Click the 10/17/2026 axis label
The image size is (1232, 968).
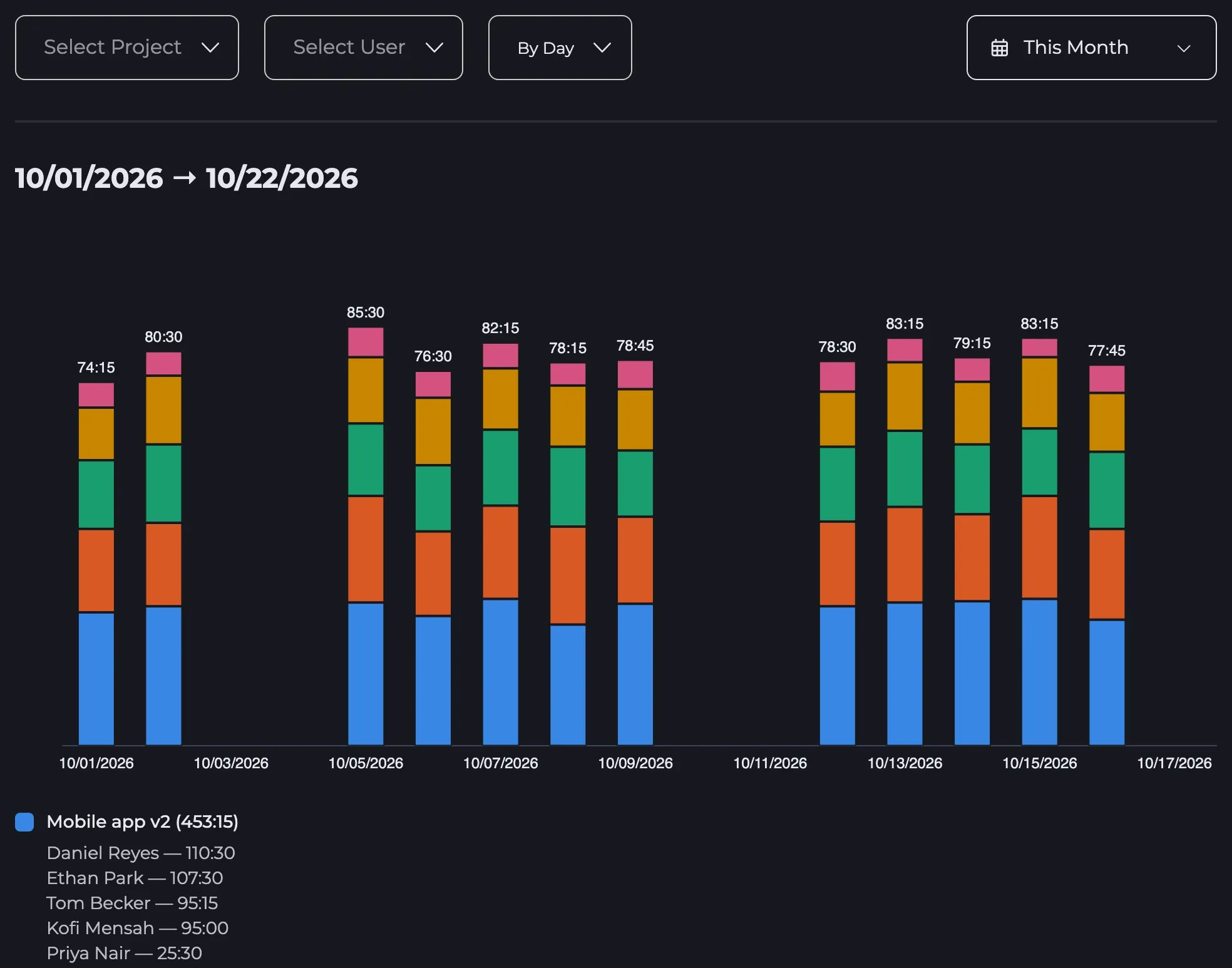click(x=1174, y=763)
